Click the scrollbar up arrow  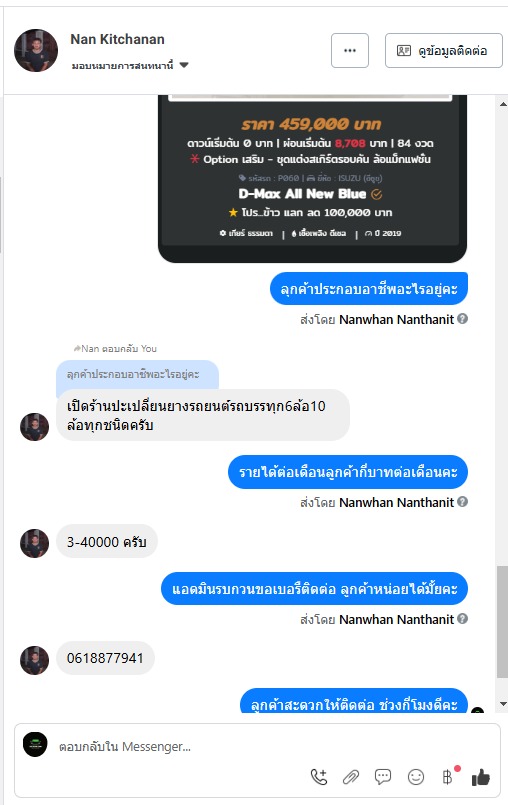click(x=503, y=104)
